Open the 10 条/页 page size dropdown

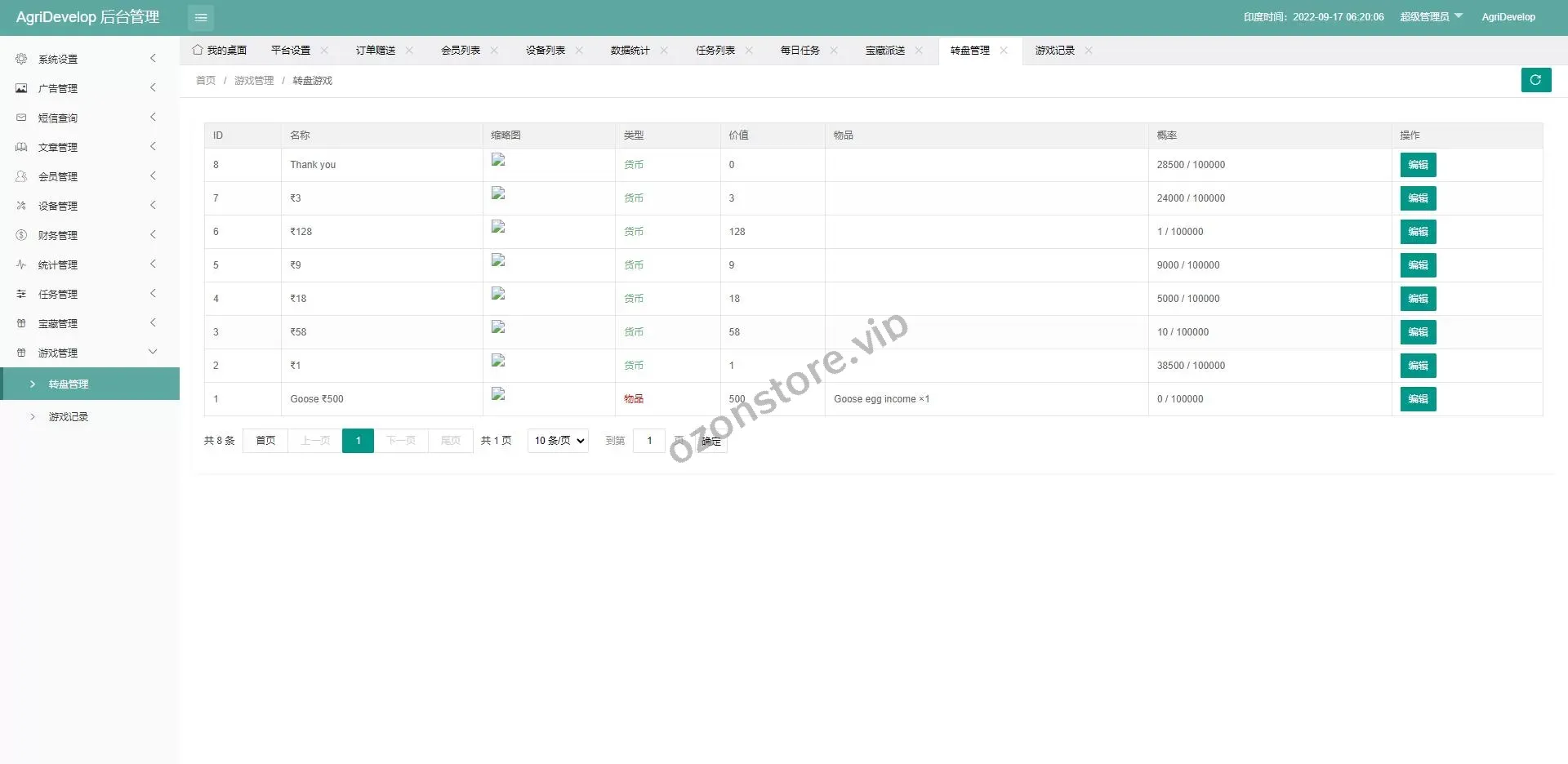coord(558,441)
